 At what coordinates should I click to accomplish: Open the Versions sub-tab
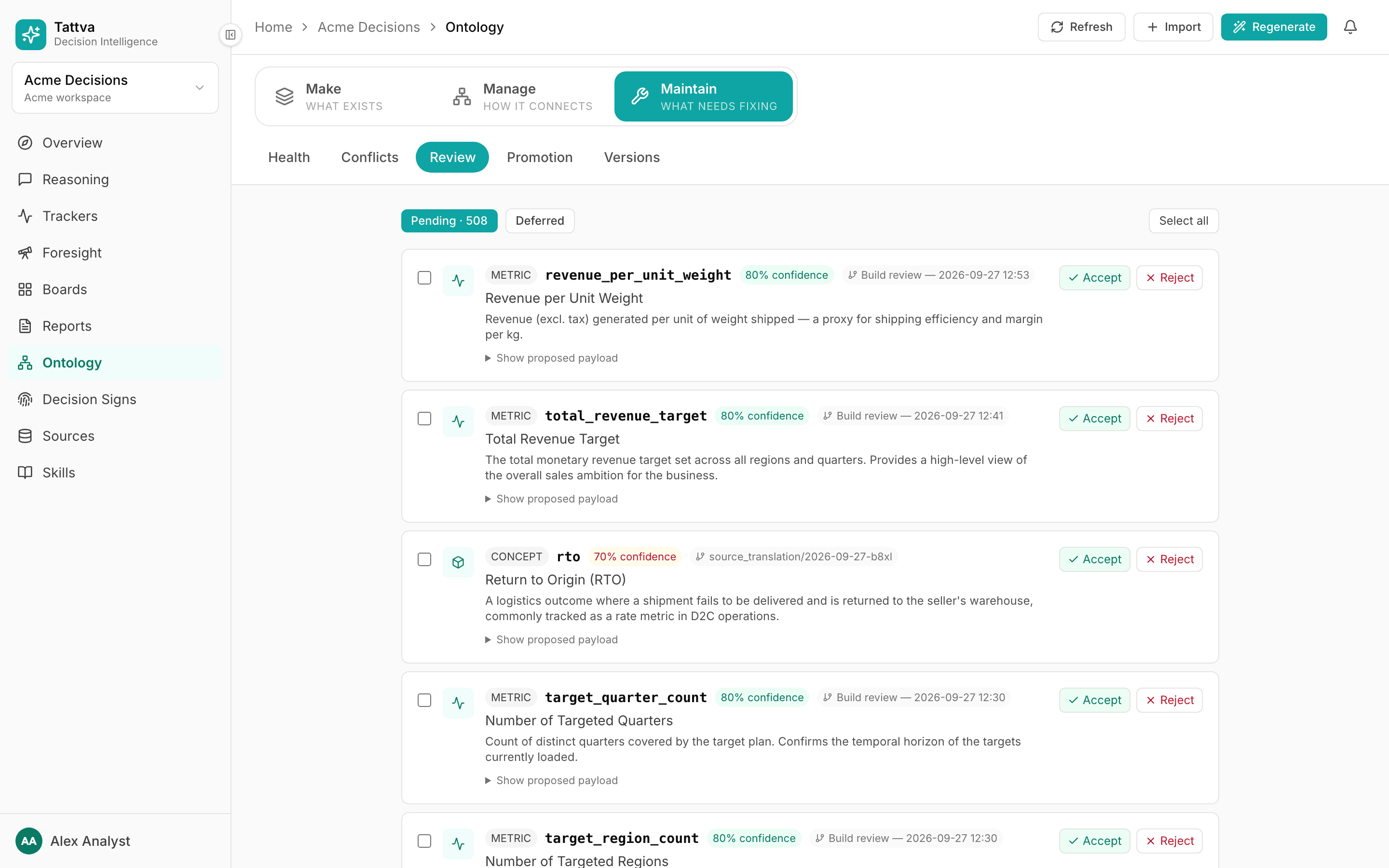[x=632, y=157]
